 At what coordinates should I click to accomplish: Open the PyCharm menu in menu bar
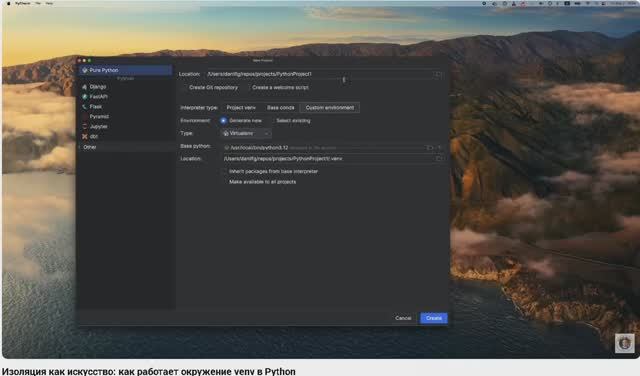coord(22,3)
